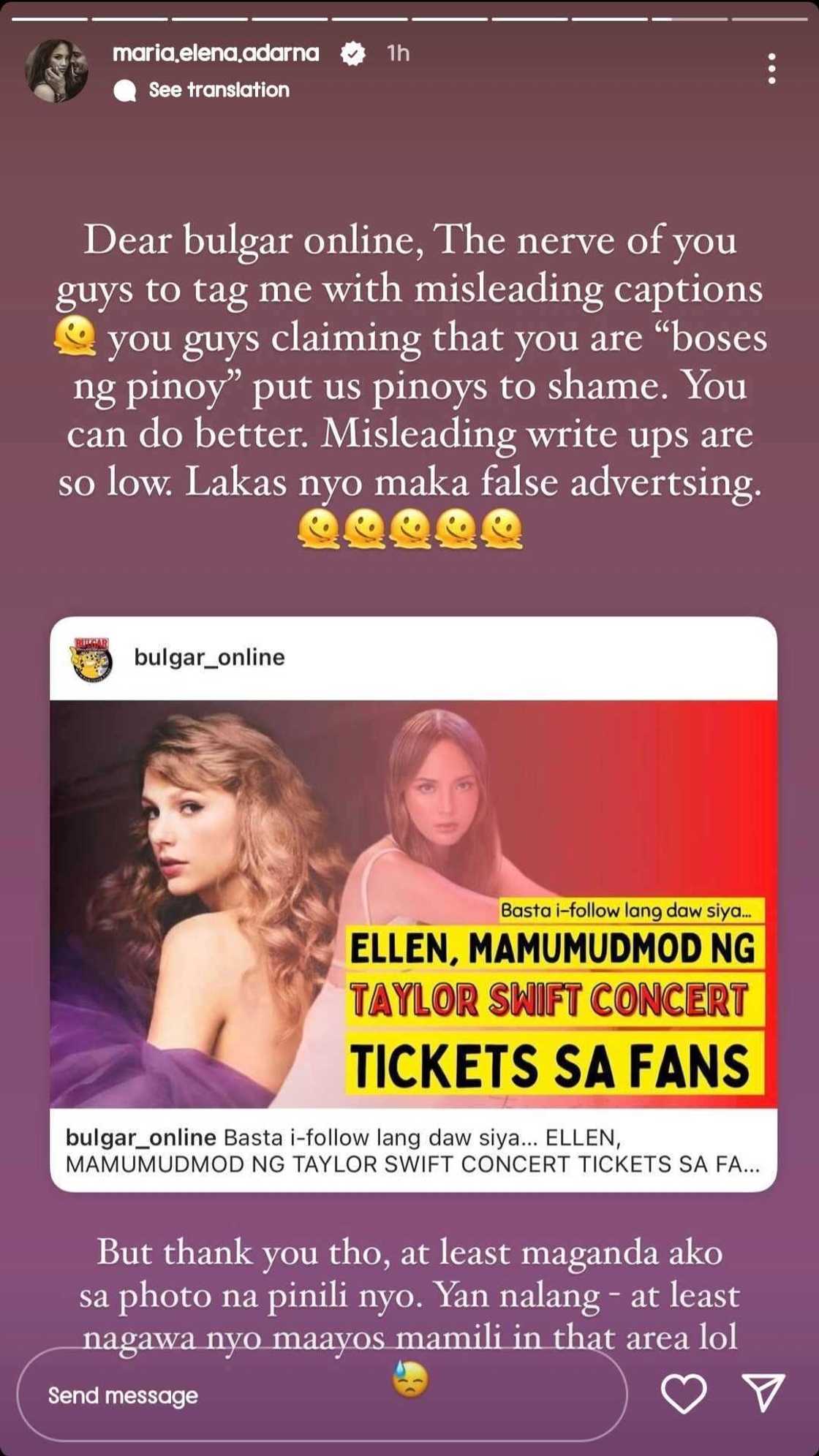819x1456 pixels.
Task: Tap the Dear bulgar online story text
Action: click(410, 360)
